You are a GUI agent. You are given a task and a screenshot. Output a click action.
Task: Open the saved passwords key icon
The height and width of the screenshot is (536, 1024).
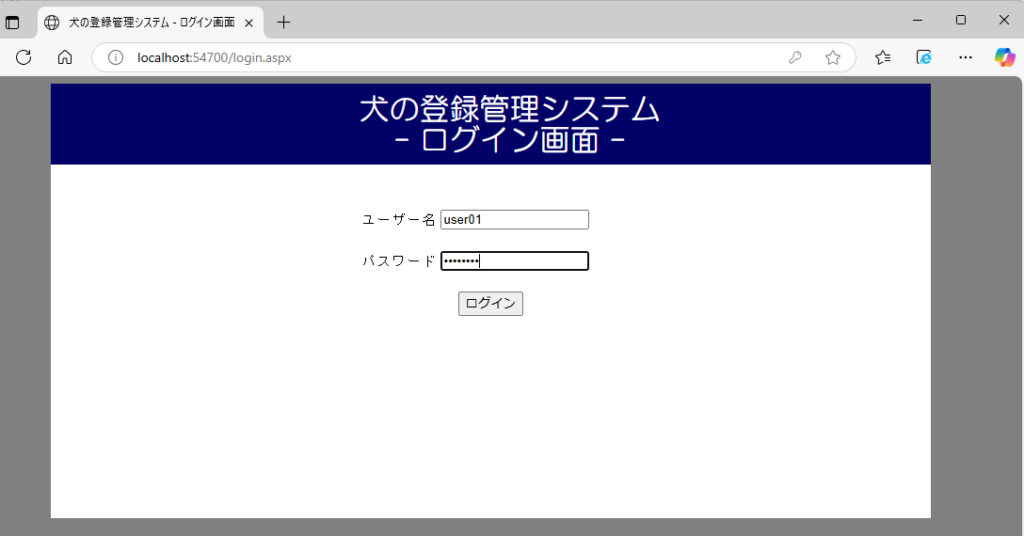tap(795, 58)
